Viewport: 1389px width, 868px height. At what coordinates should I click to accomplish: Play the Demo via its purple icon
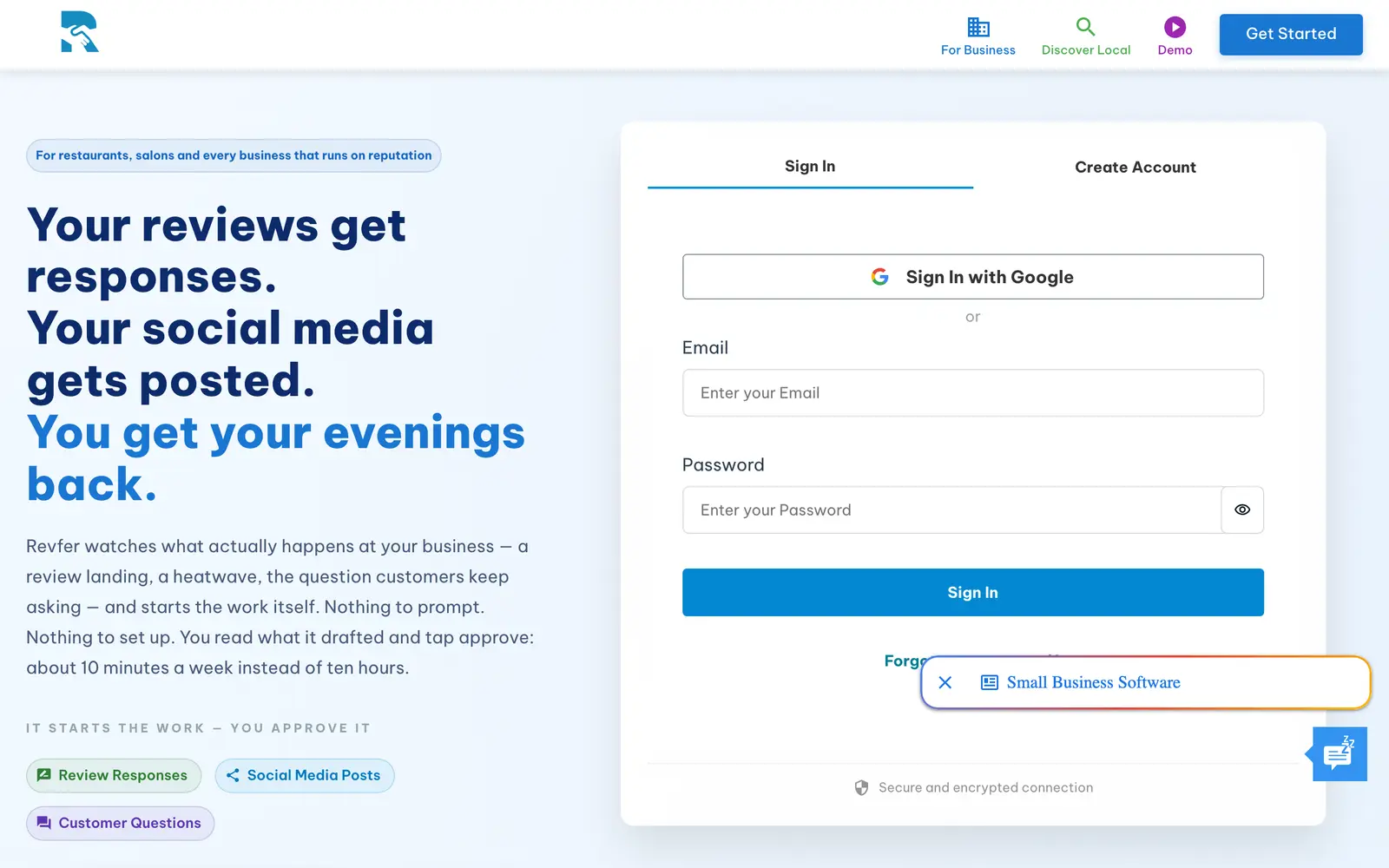(1175, 27)
